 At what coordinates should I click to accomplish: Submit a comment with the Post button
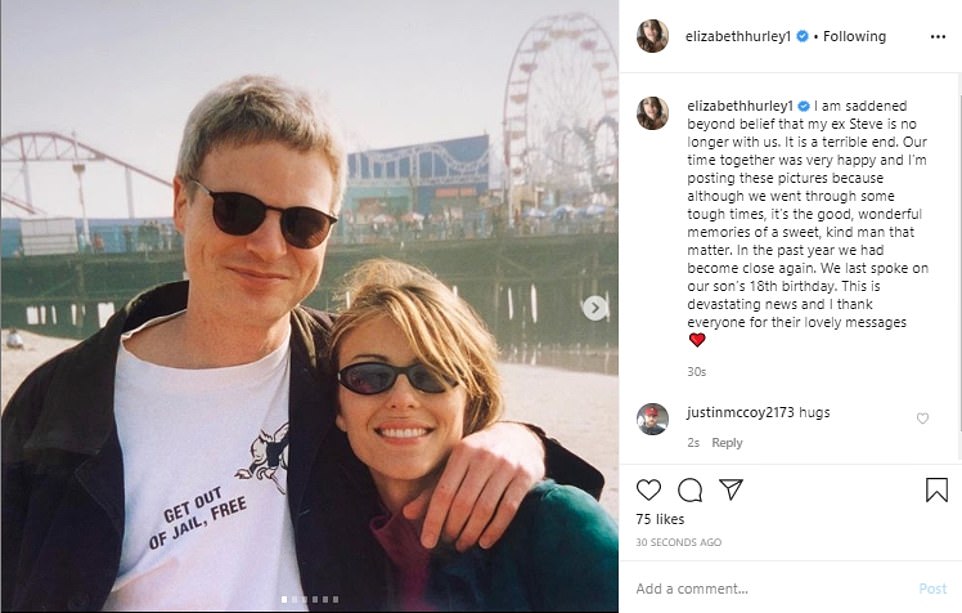932,588
